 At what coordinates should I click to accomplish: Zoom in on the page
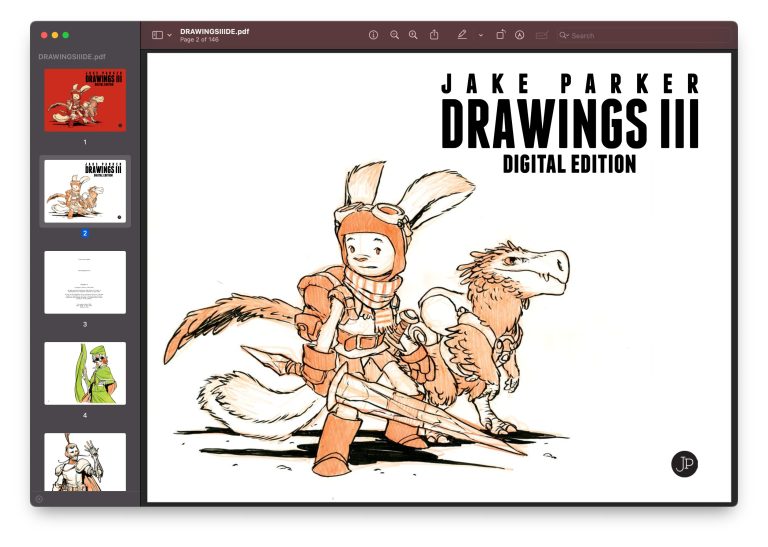point(413,35)
